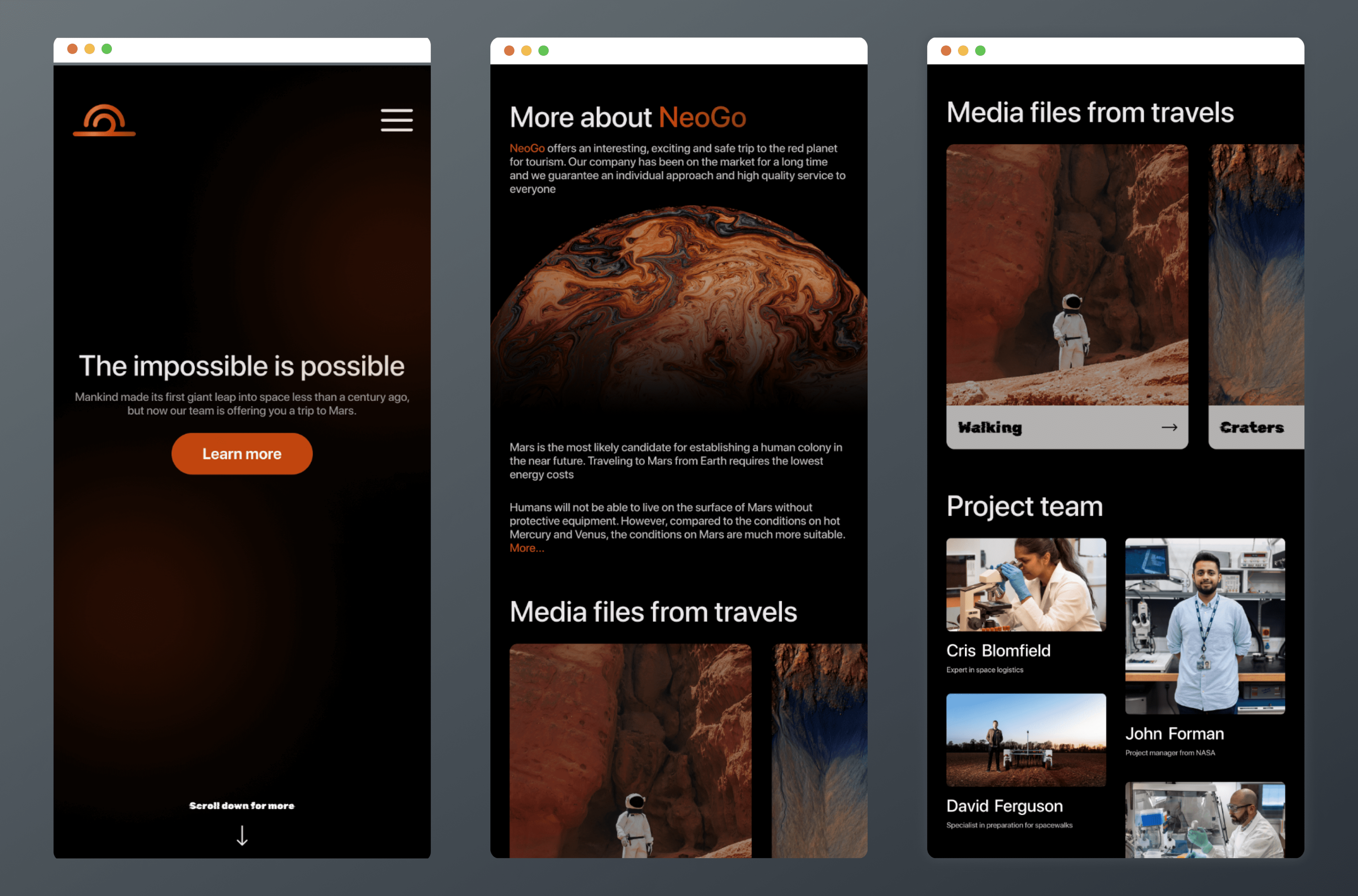
Task: Click 'Project team' heading
Action: (x=1024, y=506)
